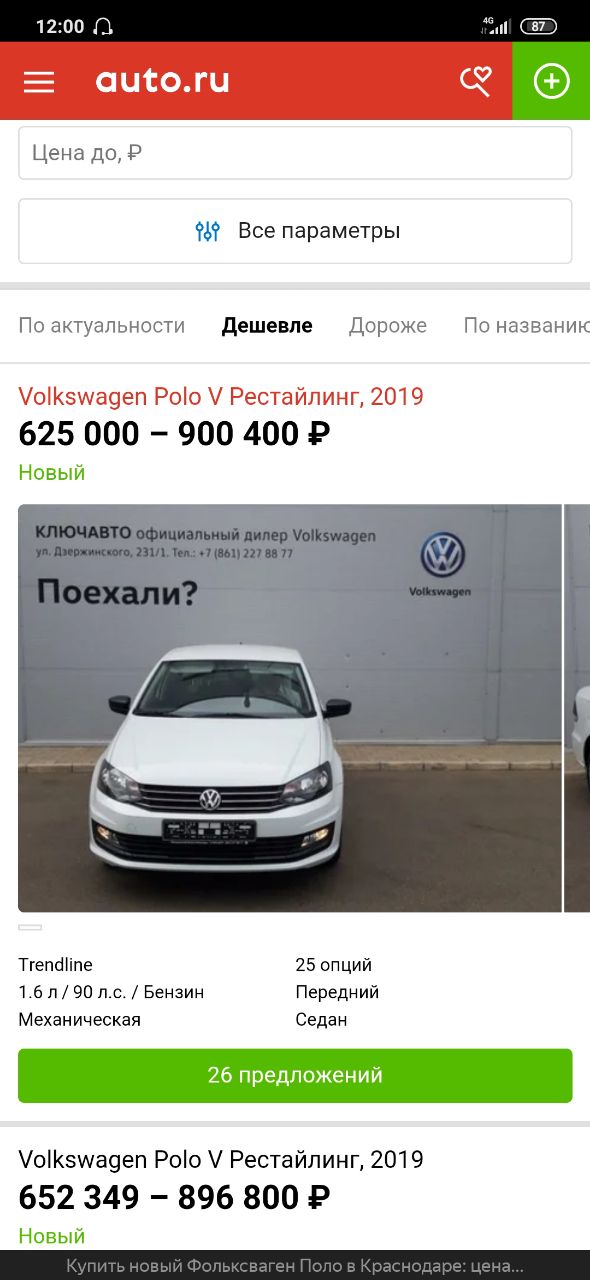Viewport: 590px width, 1280px height.
Task: Open first Volkswagen Polo V listing title
Action: 221,396
